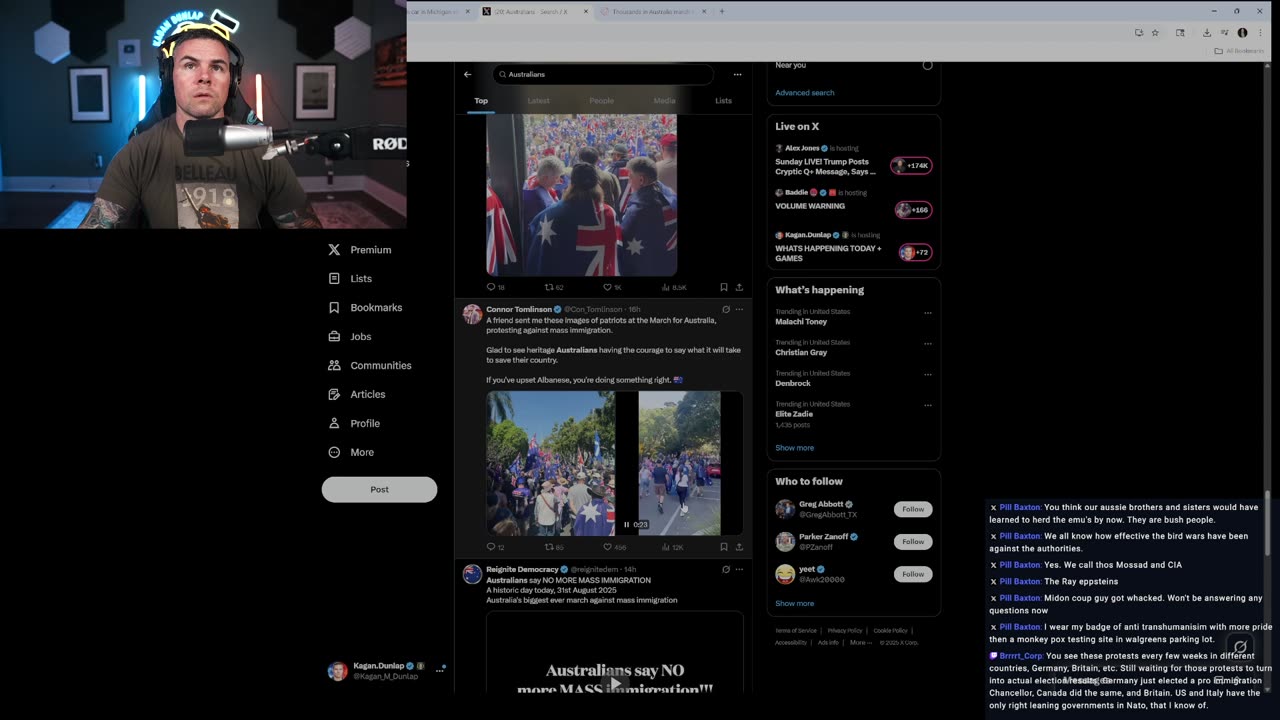Show more Who to follow suggestions
The image size is (1280, 720).
click(x=795, y=604)
